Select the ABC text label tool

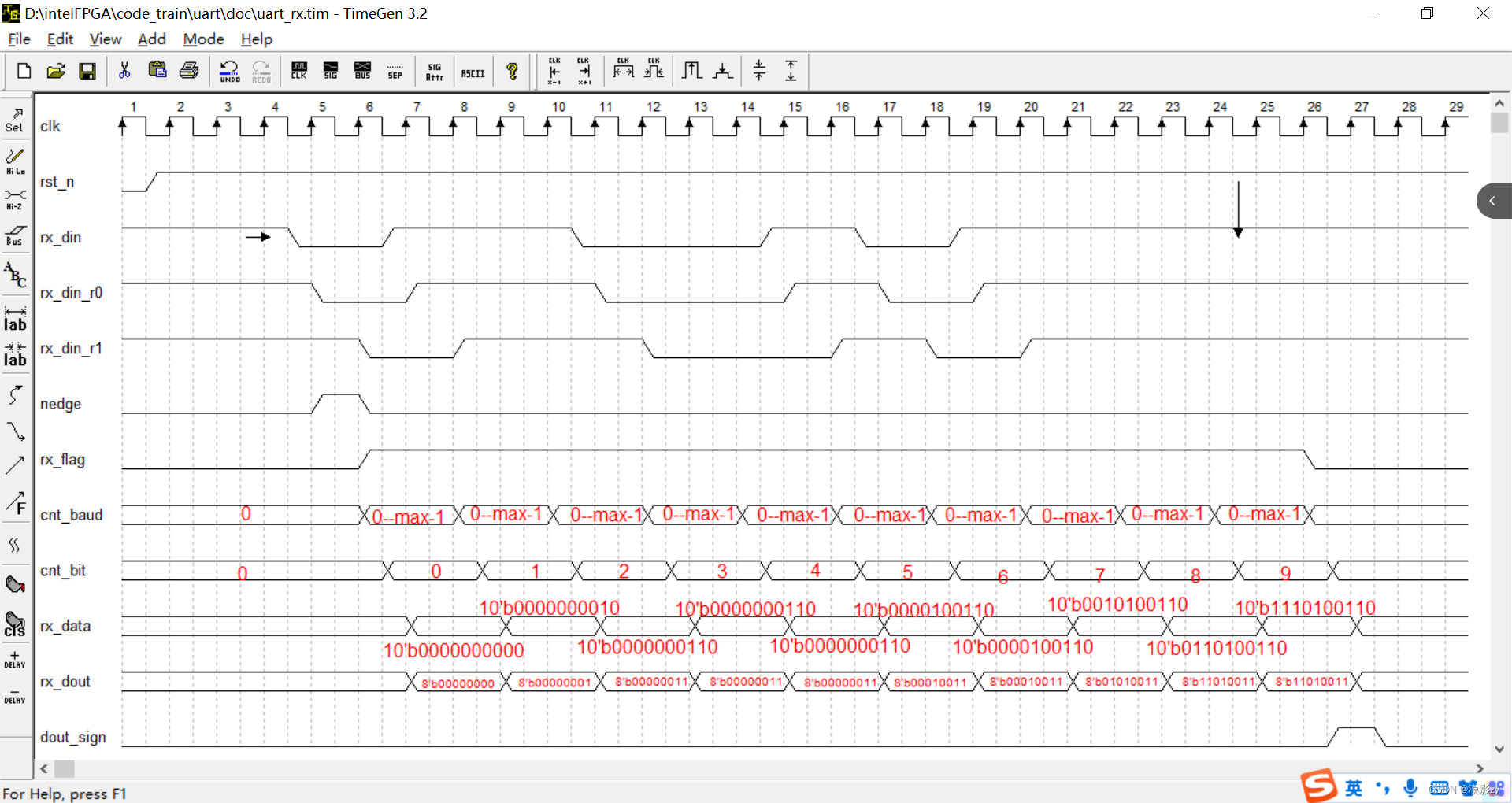pyautogui.click(x=15, y=275)
